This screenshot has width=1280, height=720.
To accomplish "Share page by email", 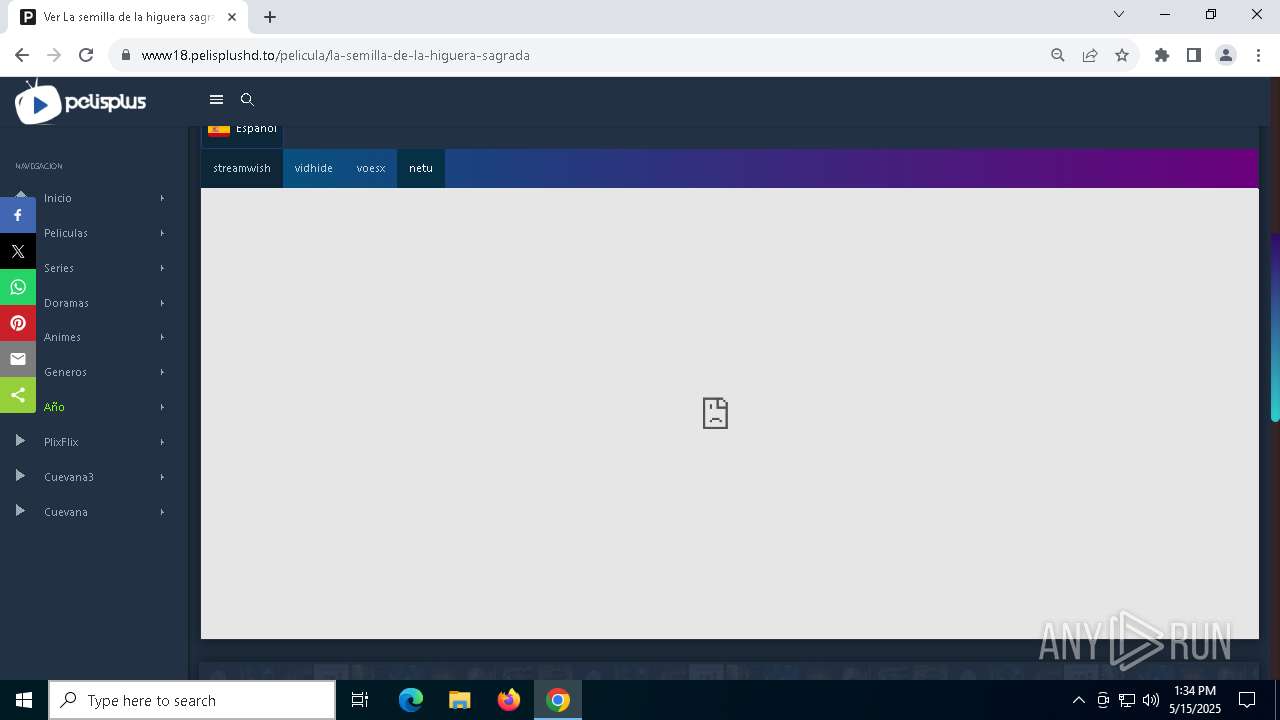I will point(18,359).
